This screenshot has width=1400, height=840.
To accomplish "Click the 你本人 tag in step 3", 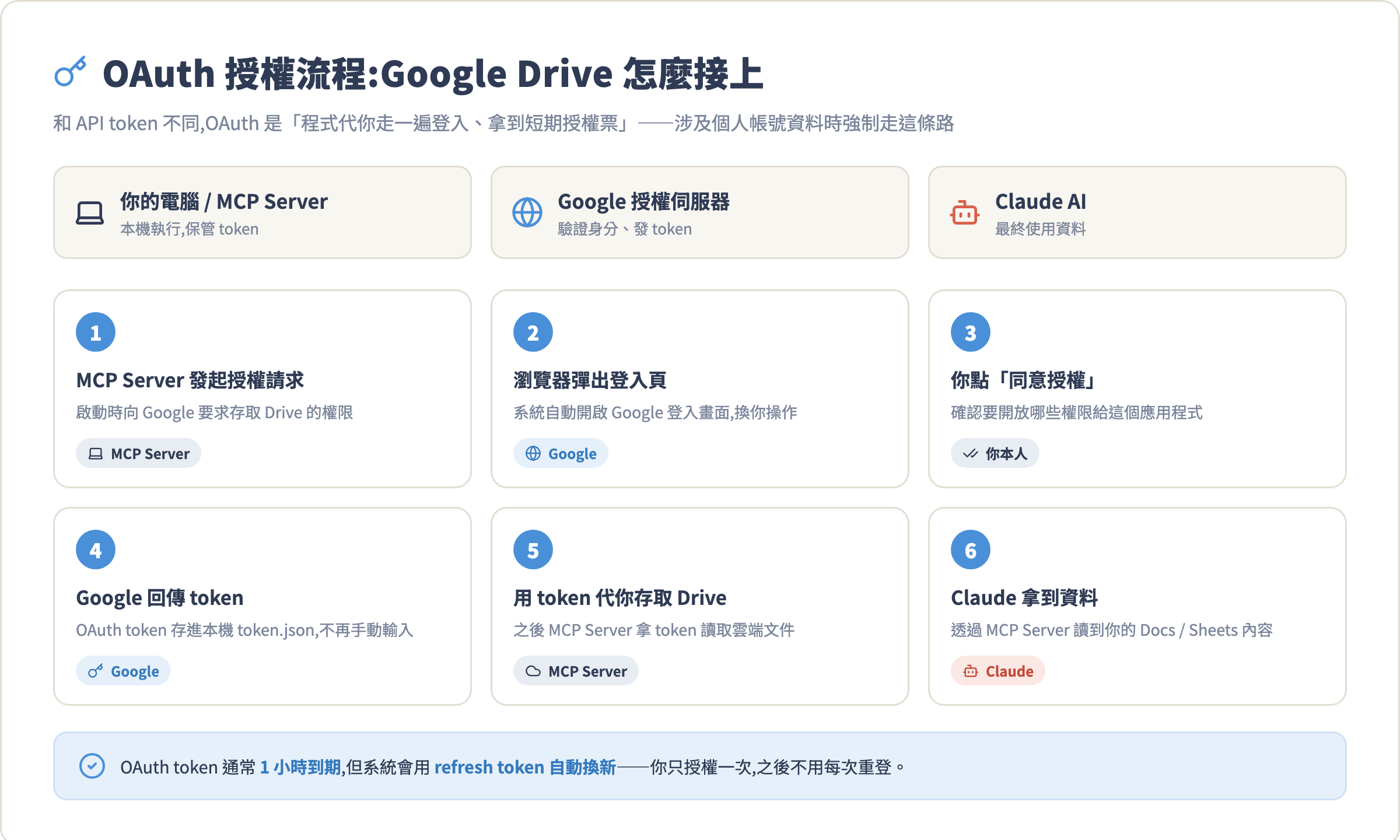I will pyautogui.click(x=995, y=453).
